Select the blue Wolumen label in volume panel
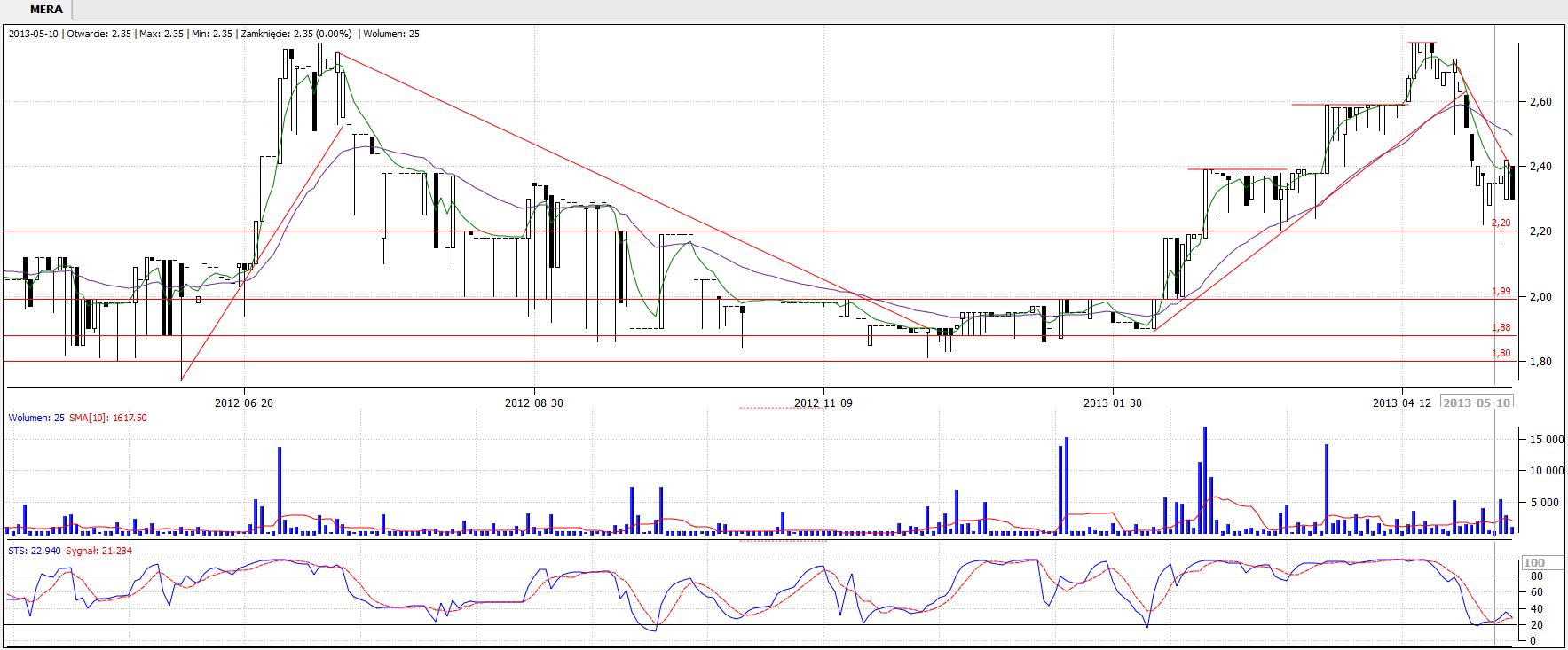The height and width of the screenshot is (650, 1568). [x=35, y=419]
